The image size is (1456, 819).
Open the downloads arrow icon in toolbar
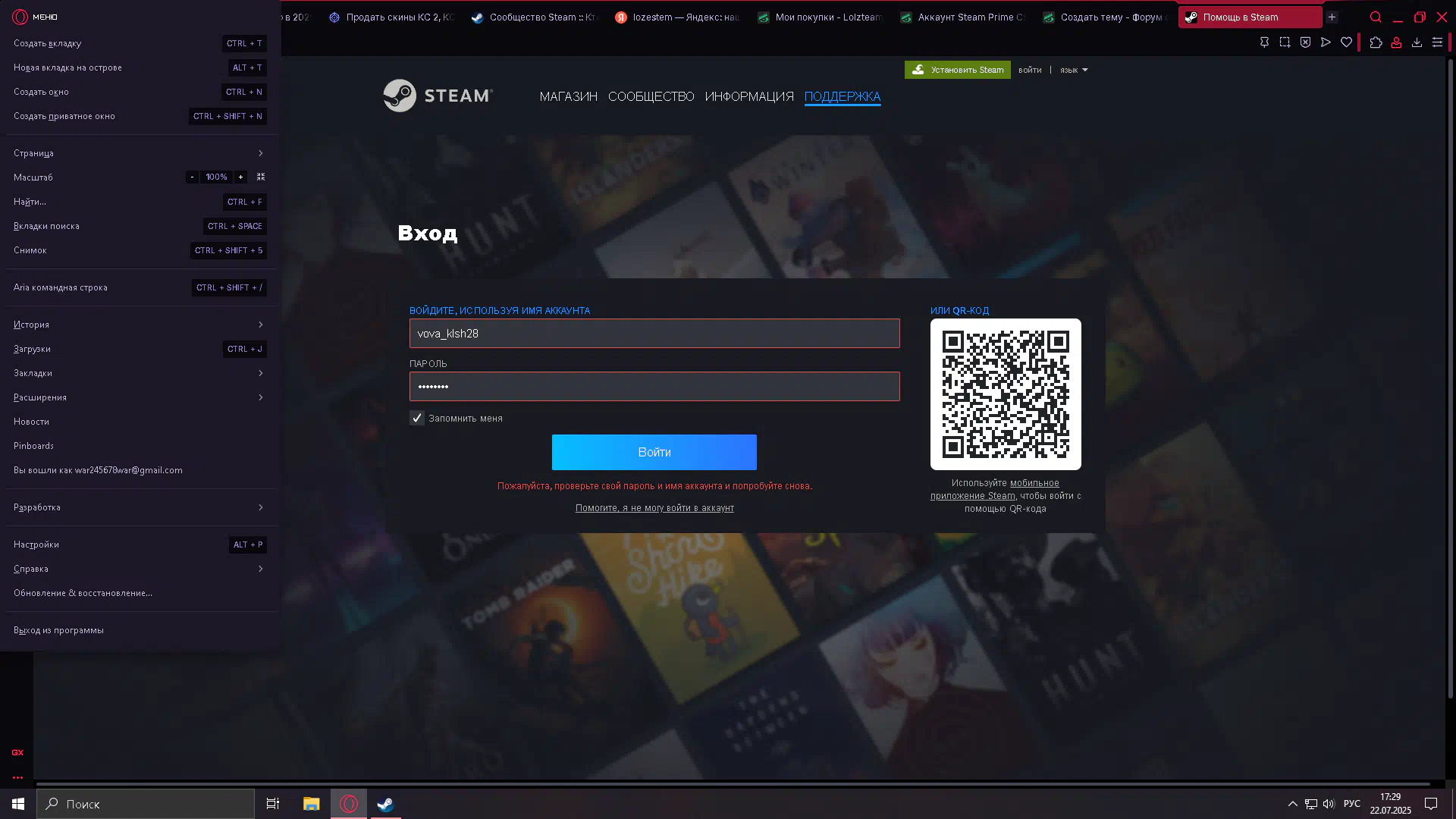click(1417, 42)
